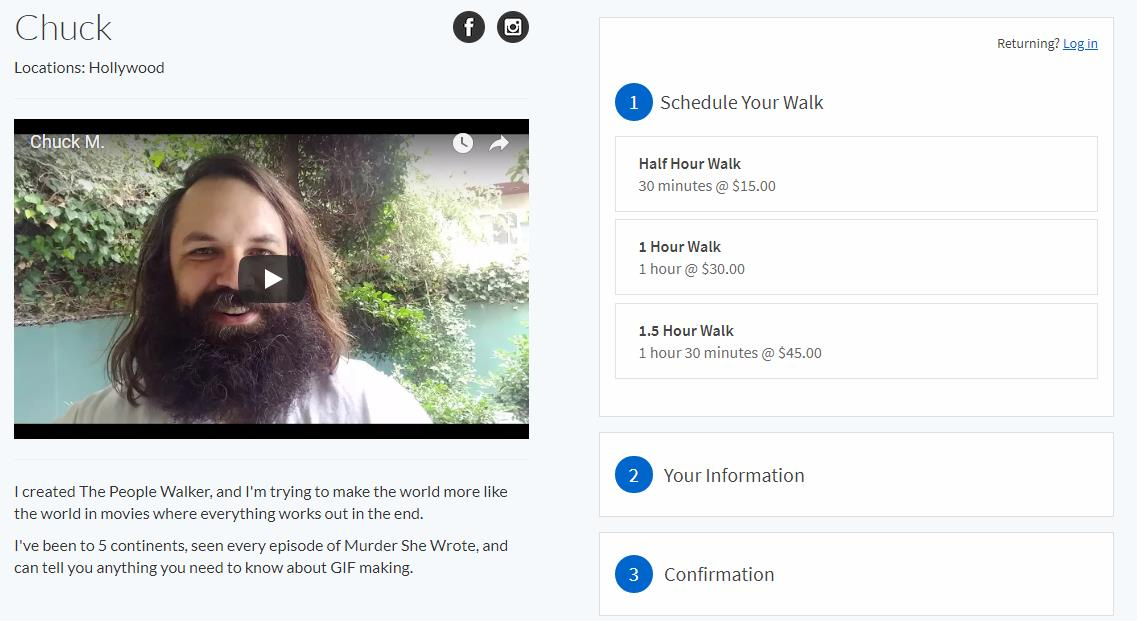Click the Chuck page heading
Image resolution: width=1137 pixels, height=621 pixels.
(63, 28)
